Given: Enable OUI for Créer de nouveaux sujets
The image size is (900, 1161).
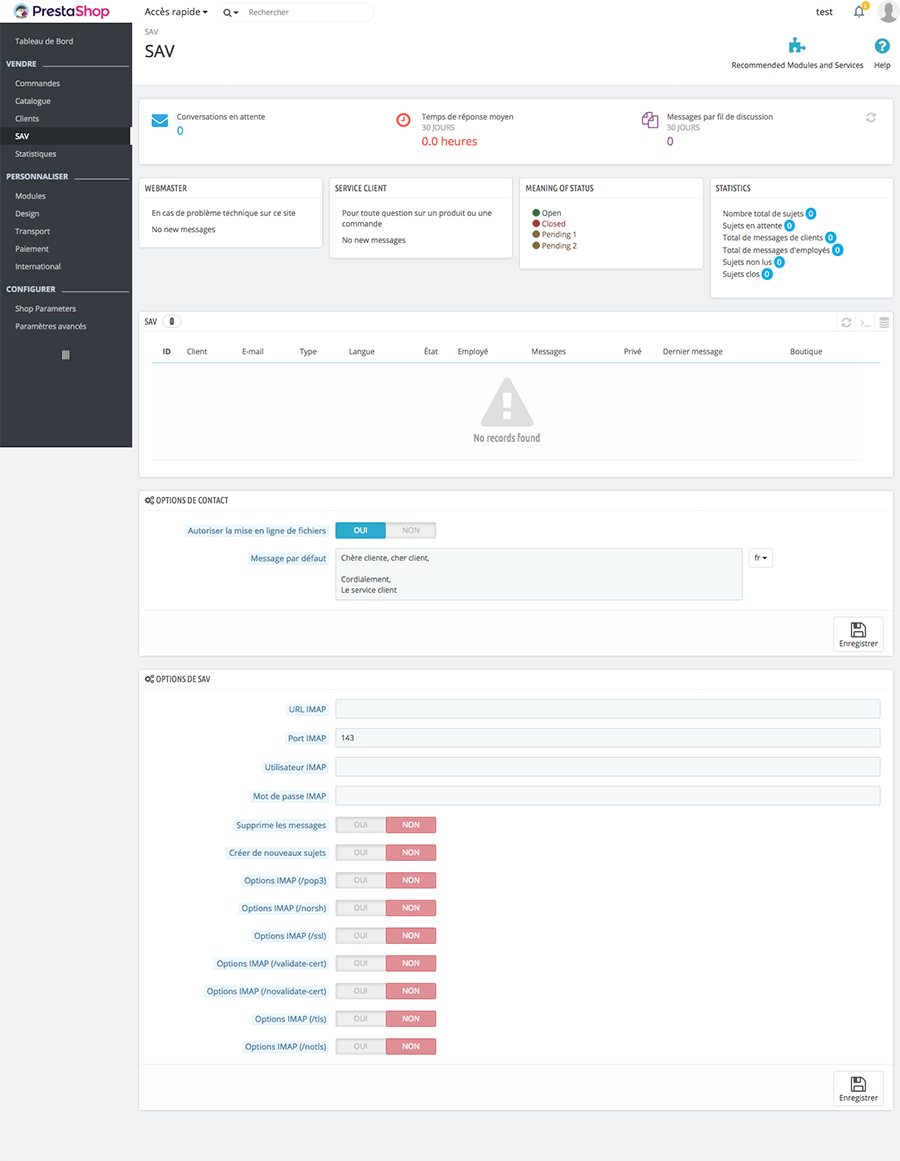Looking at the screenshot, I should tap(360, 853).
